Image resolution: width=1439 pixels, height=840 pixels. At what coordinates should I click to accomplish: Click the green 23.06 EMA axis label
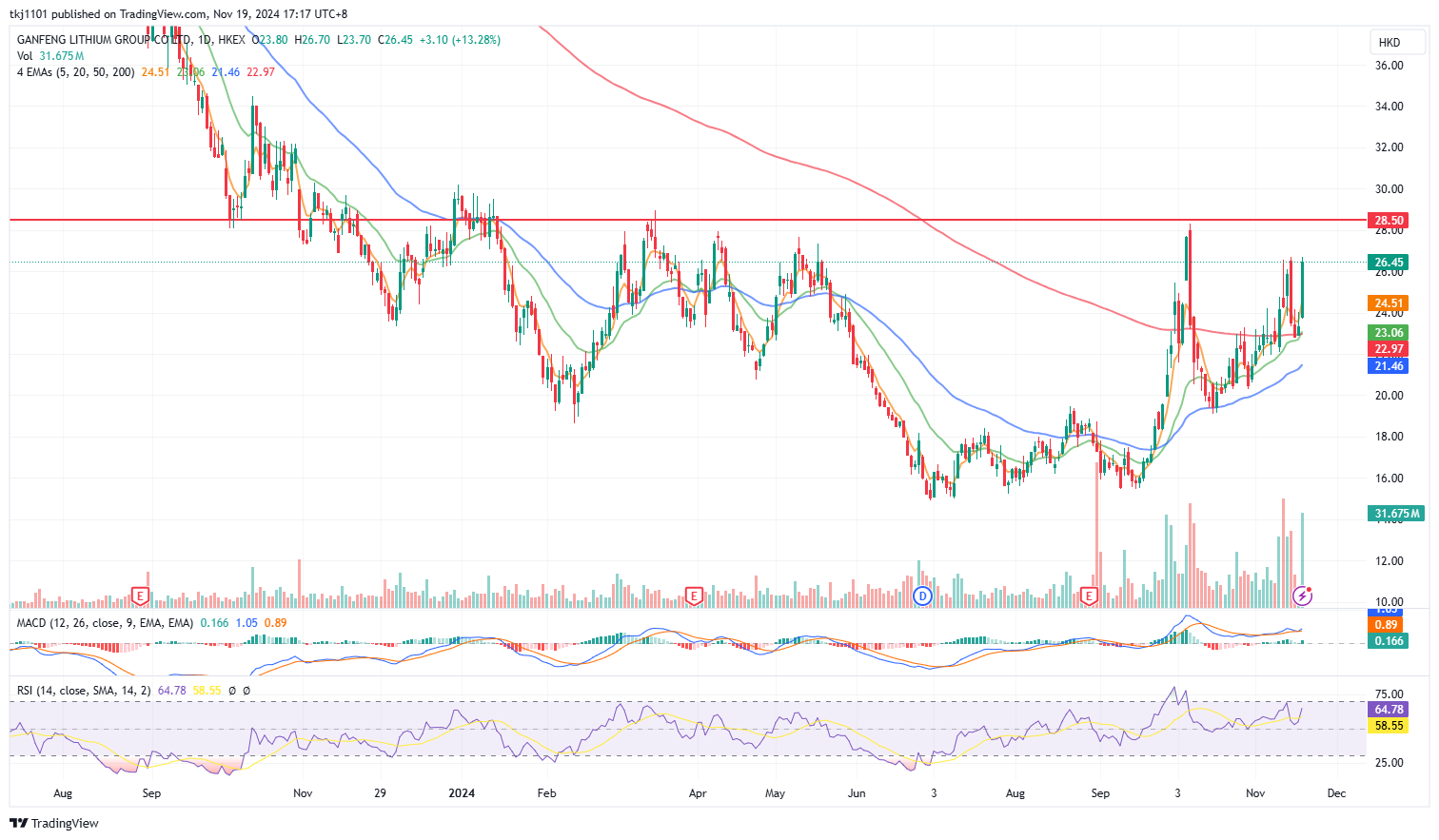tap(1390, 333)
